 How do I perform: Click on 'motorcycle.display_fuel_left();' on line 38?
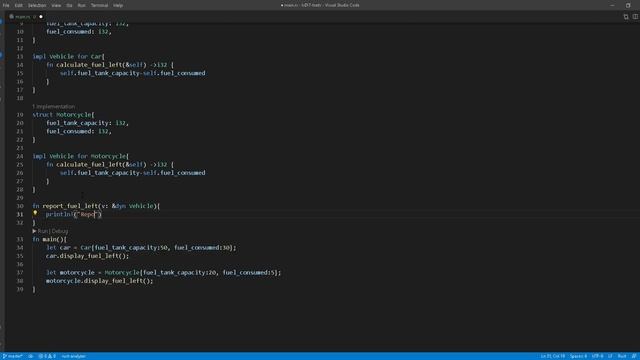[100, 281]
